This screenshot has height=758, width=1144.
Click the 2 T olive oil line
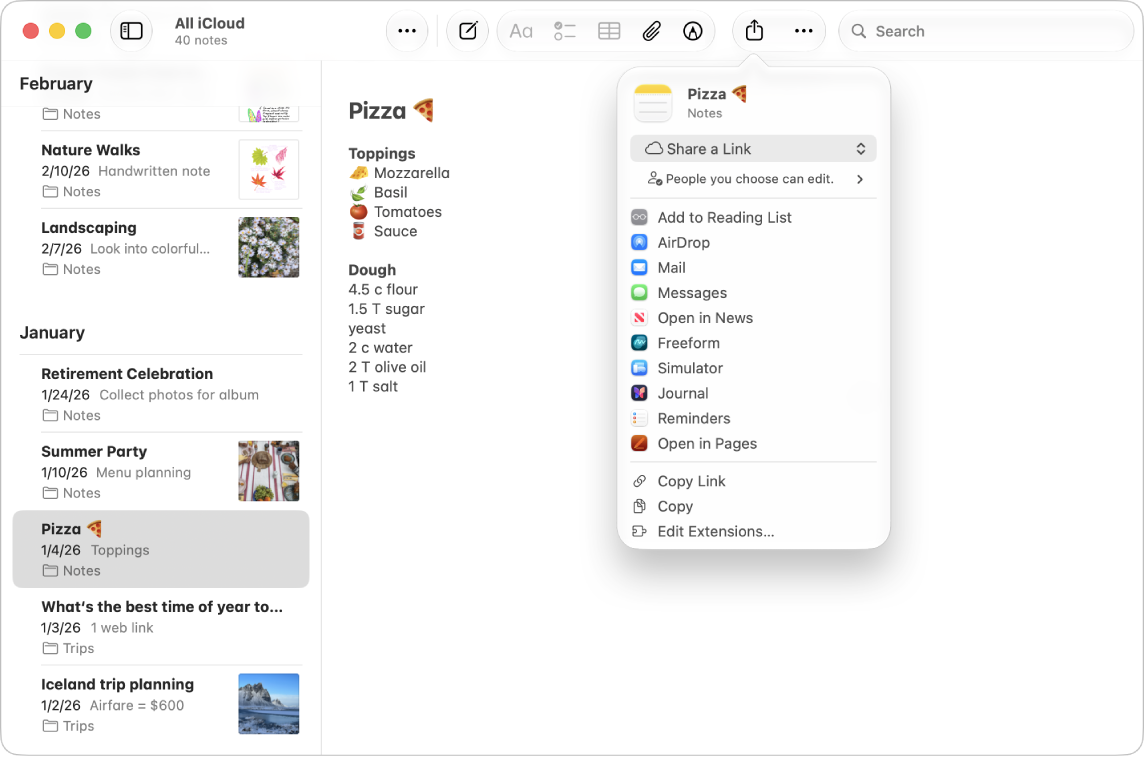click(x=387, y=367)
